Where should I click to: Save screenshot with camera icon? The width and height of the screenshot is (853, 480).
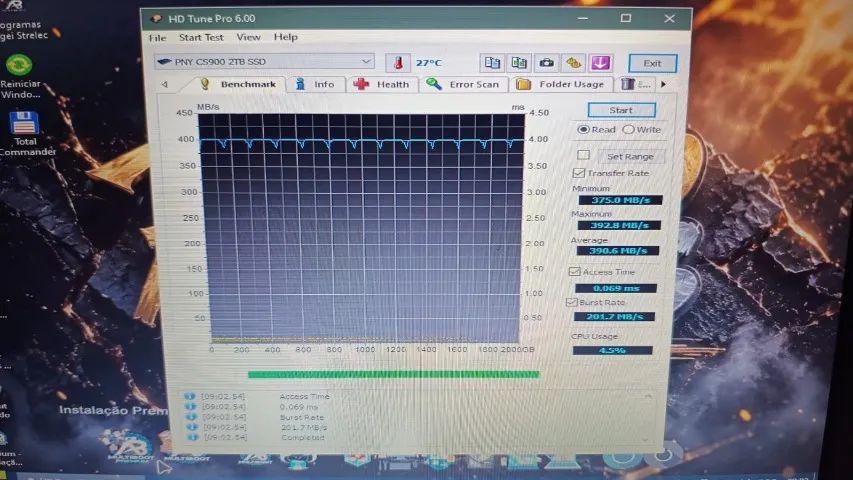click(x=546, y=63)
